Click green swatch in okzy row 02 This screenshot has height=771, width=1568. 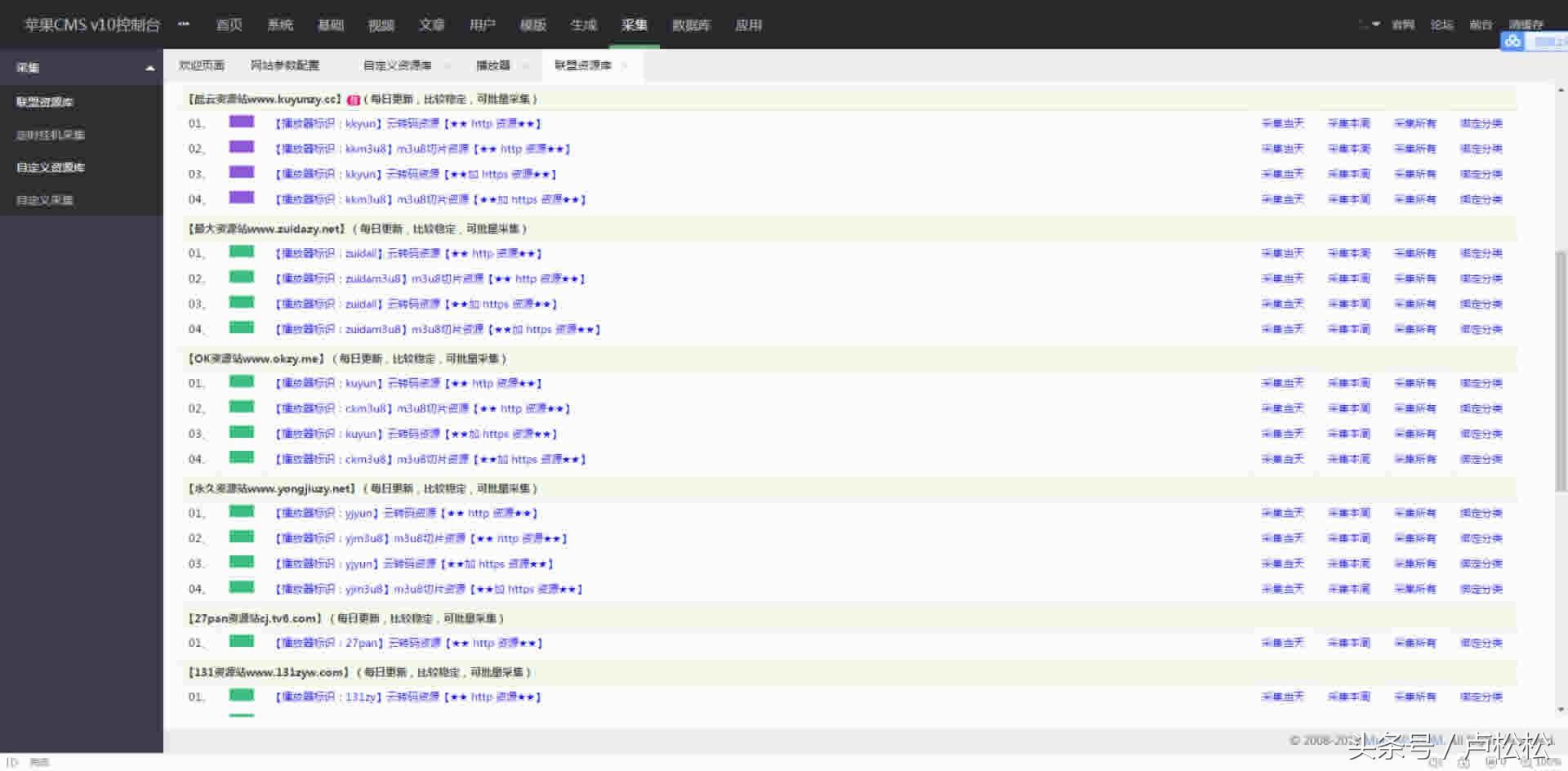point(242,407)
